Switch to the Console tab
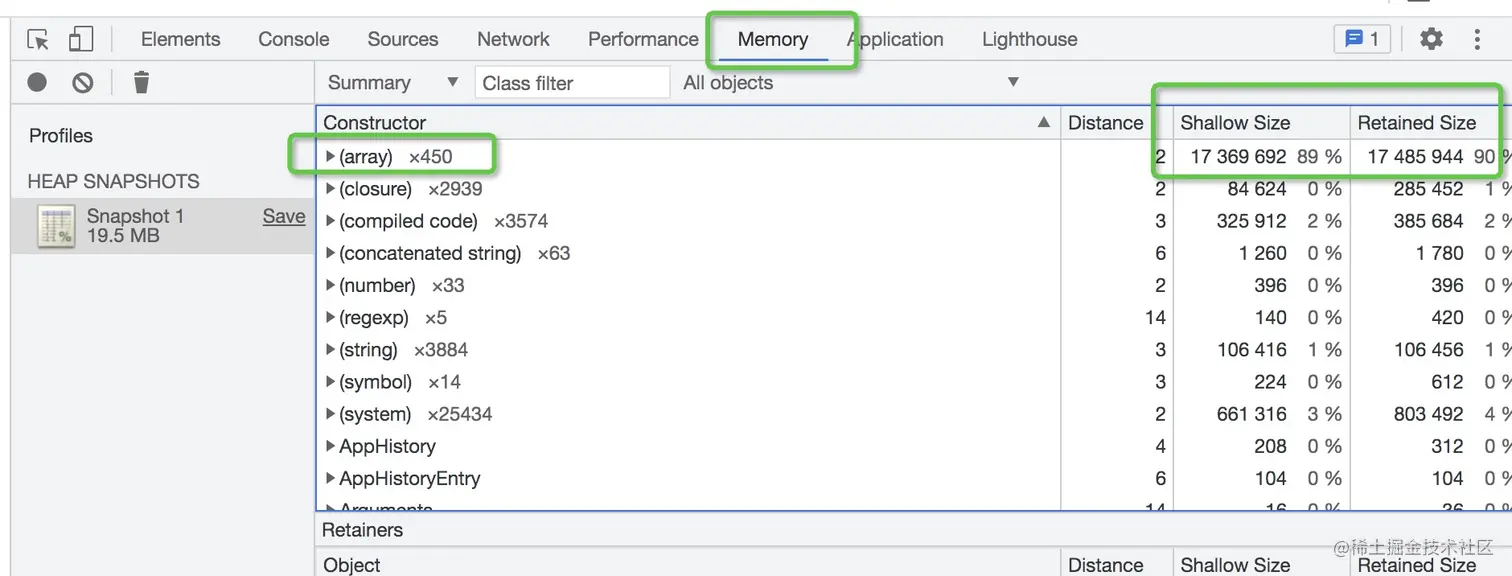The height and width of the screenshot is (576, 1512). 293,39
